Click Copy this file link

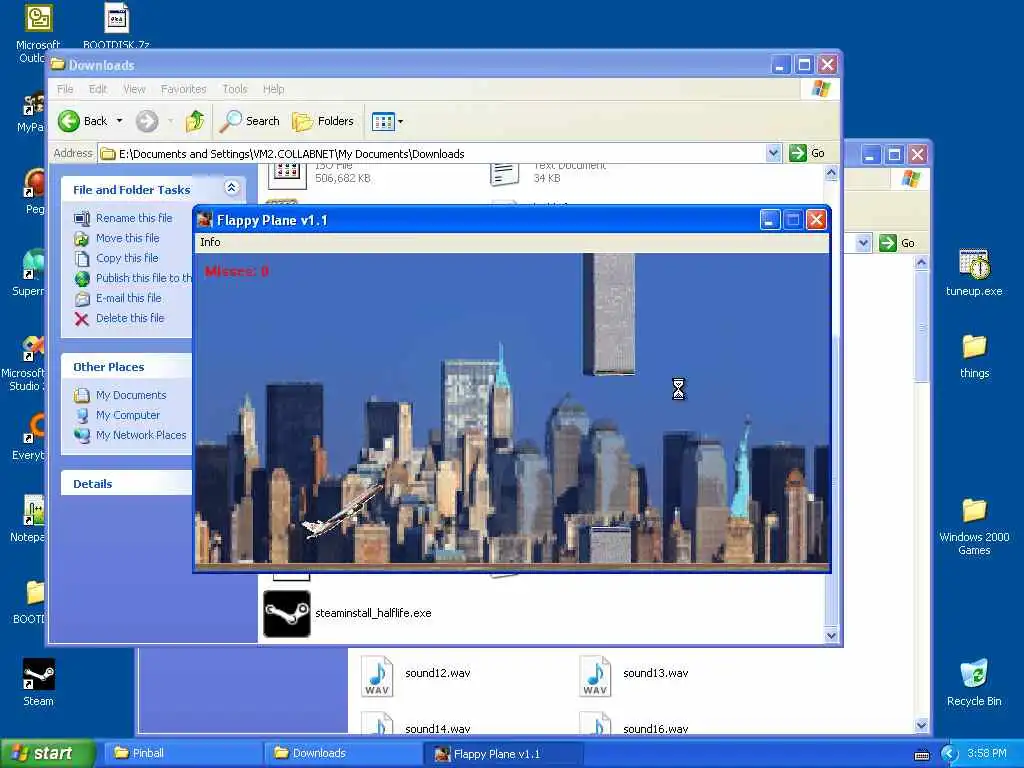tap(127, 258)
